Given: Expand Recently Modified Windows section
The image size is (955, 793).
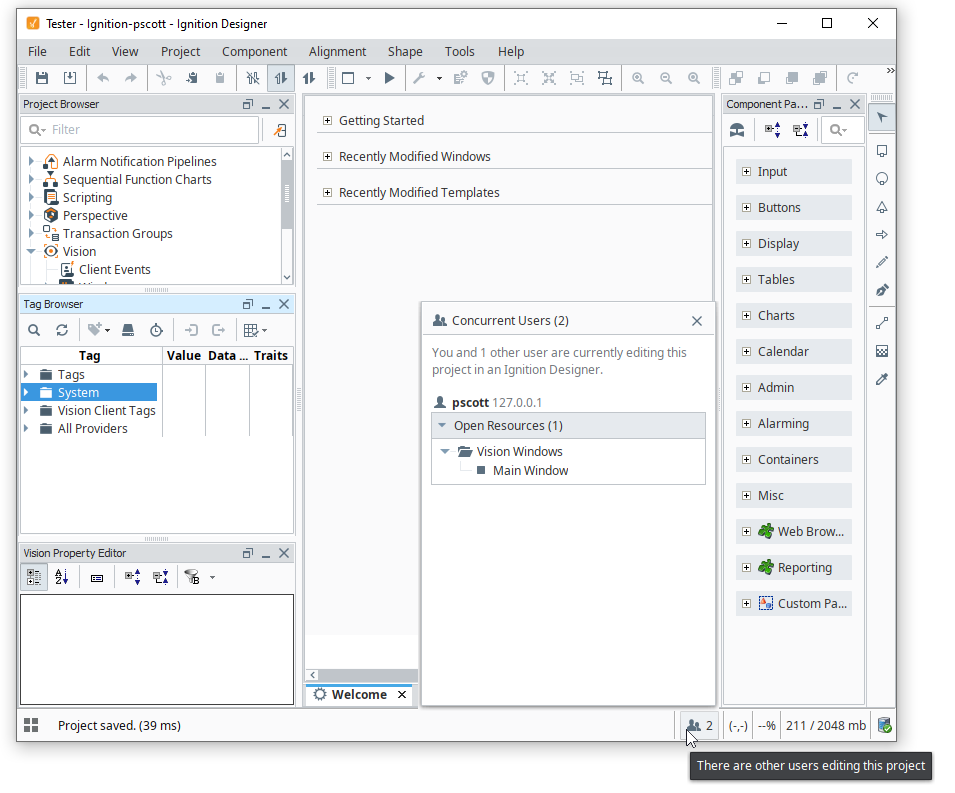Looking at the screenshot, I should click(328, 157).
